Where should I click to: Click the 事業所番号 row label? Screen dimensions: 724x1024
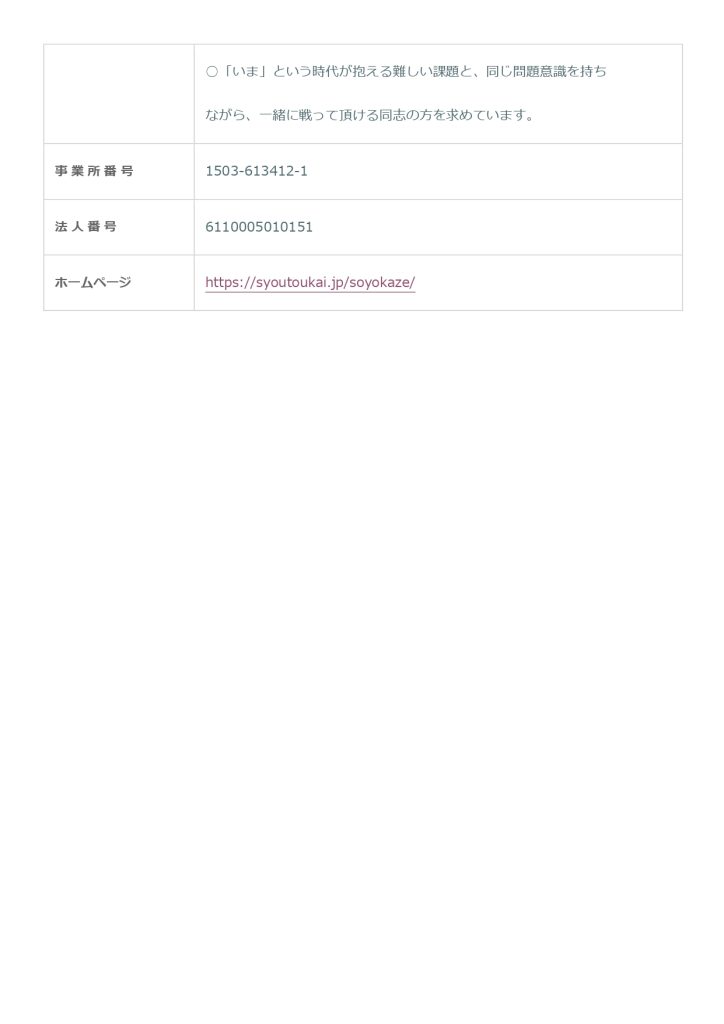coord(94,171)
